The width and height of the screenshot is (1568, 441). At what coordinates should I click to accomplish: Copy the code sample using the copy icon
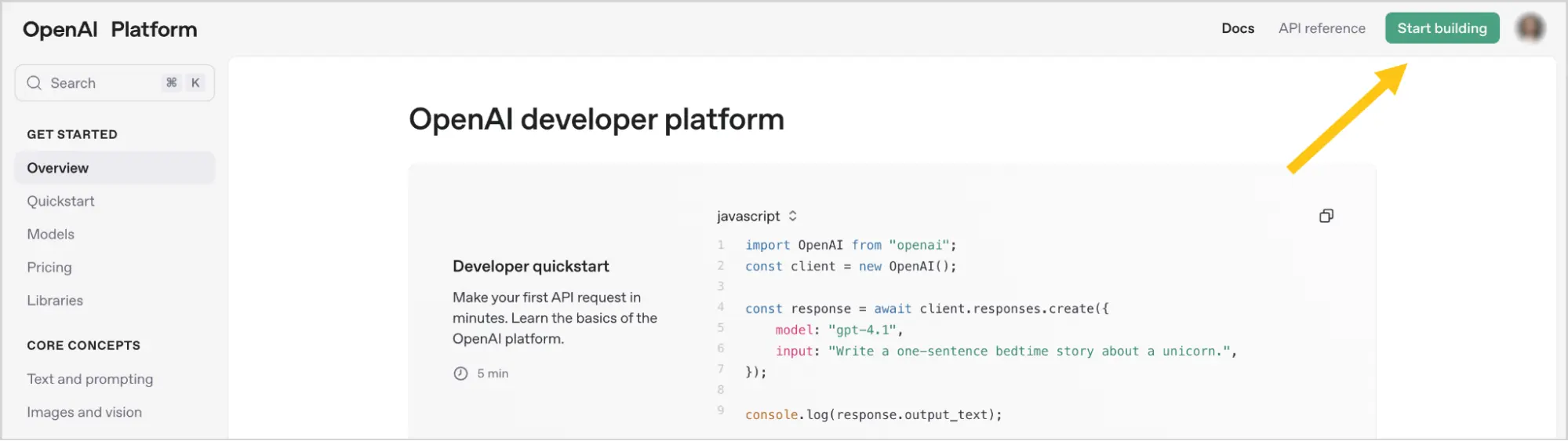[1326, 216]
